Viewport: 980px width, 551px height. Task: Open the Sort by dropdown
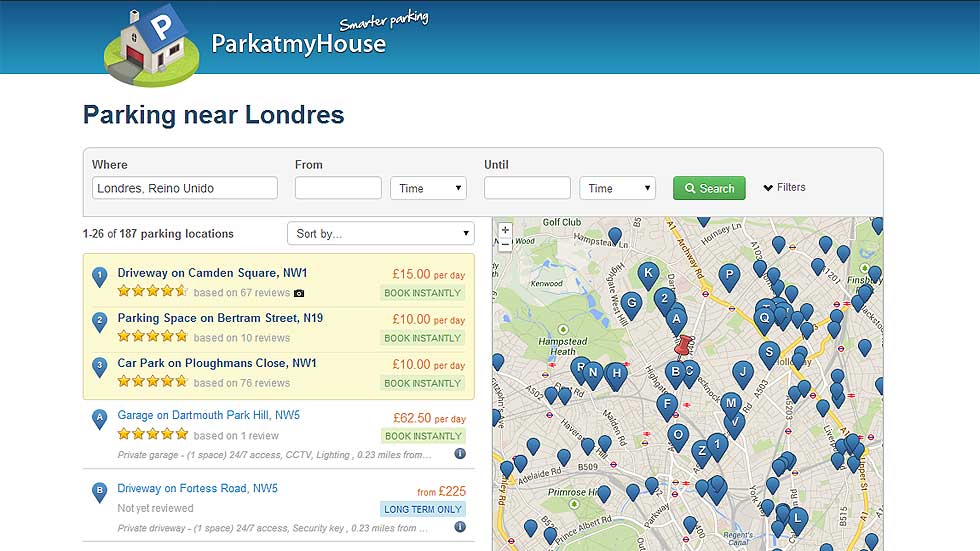coord(381,234)
